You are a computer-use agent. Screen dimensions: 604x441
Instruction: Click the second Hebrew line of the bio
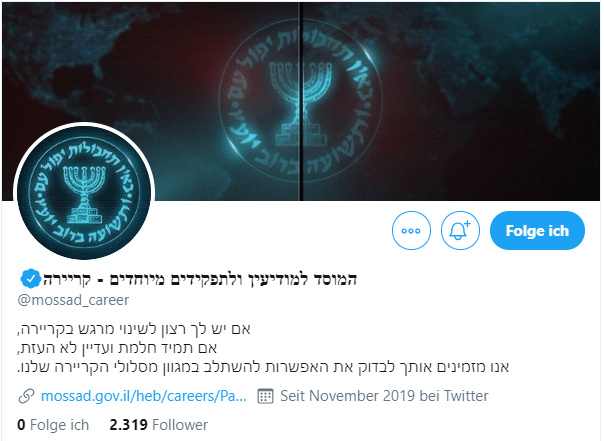point(117,348)
